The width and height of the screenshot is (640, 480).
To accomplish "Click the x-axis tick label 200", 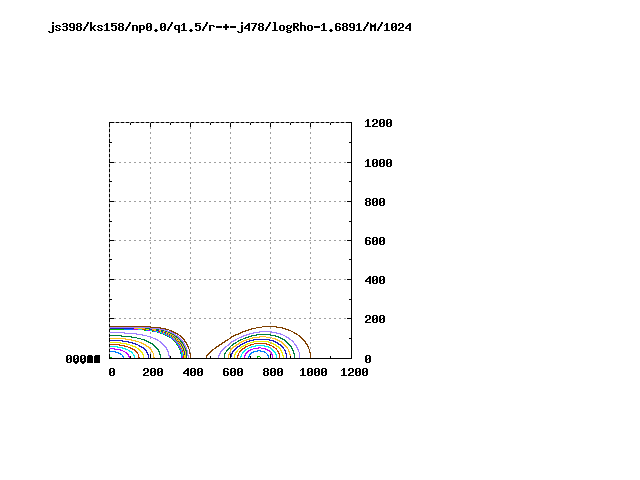I will [153, 372].
